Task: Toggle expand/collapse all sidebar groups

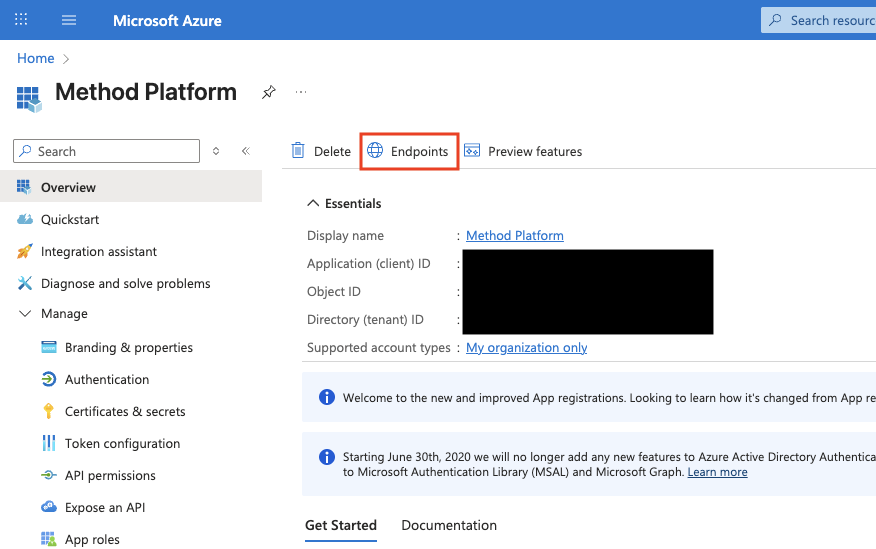Action: coord(216,151)
